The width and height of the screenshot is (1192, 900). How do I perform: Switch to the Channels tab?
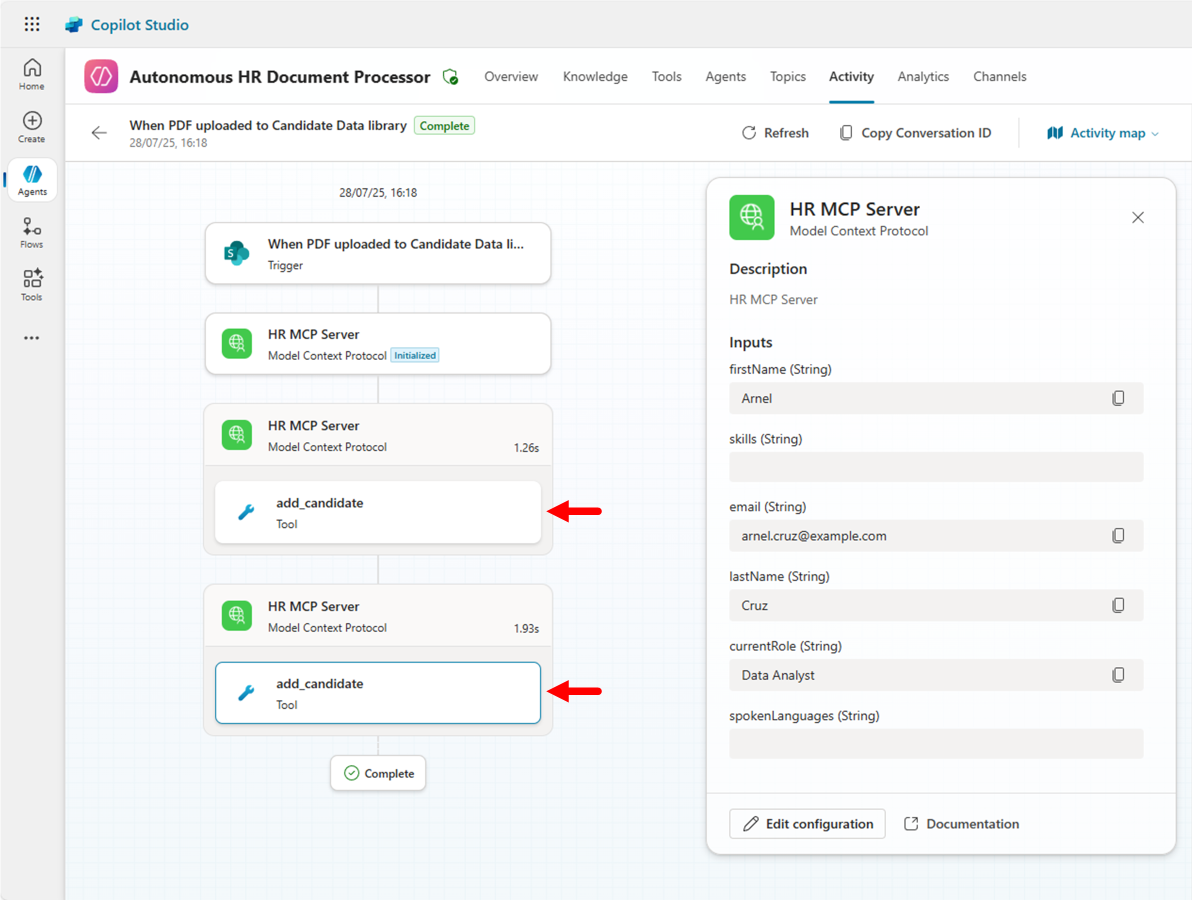[x=1000, y=77]
